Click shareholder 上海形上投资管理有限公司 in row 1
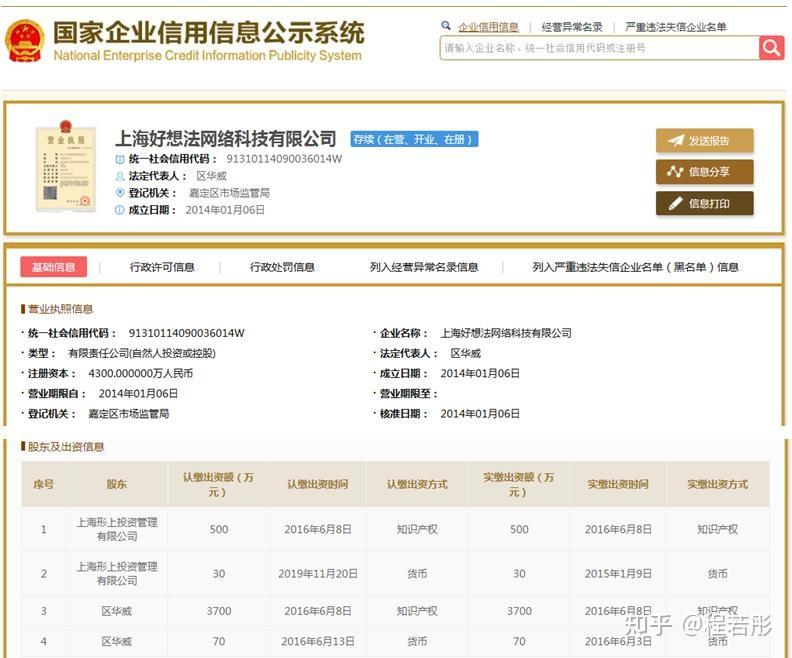 [x=117, y=529]
